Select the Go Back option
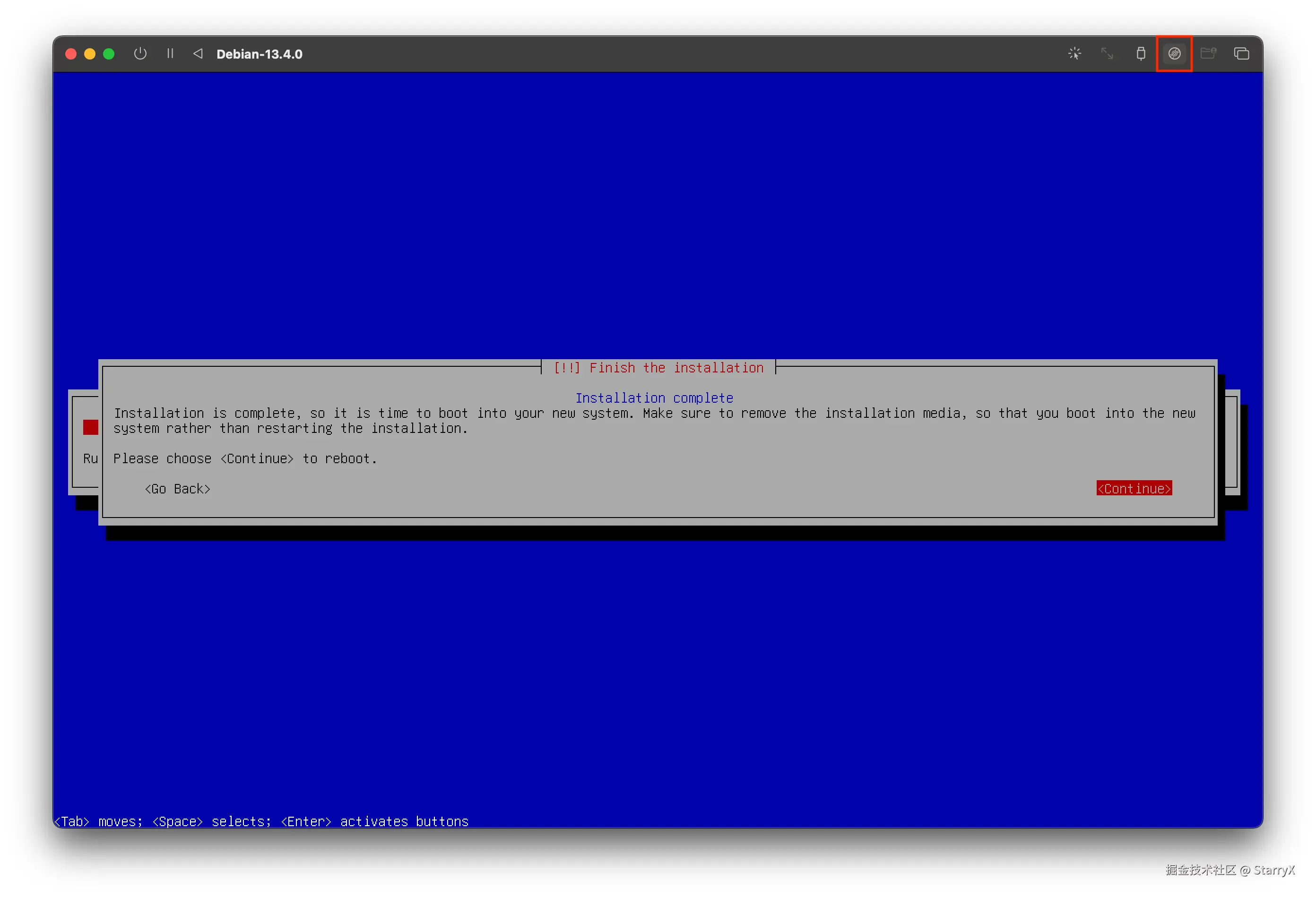Image resolution: width=1316 pixels, height=898 pixels. [177, 489]
